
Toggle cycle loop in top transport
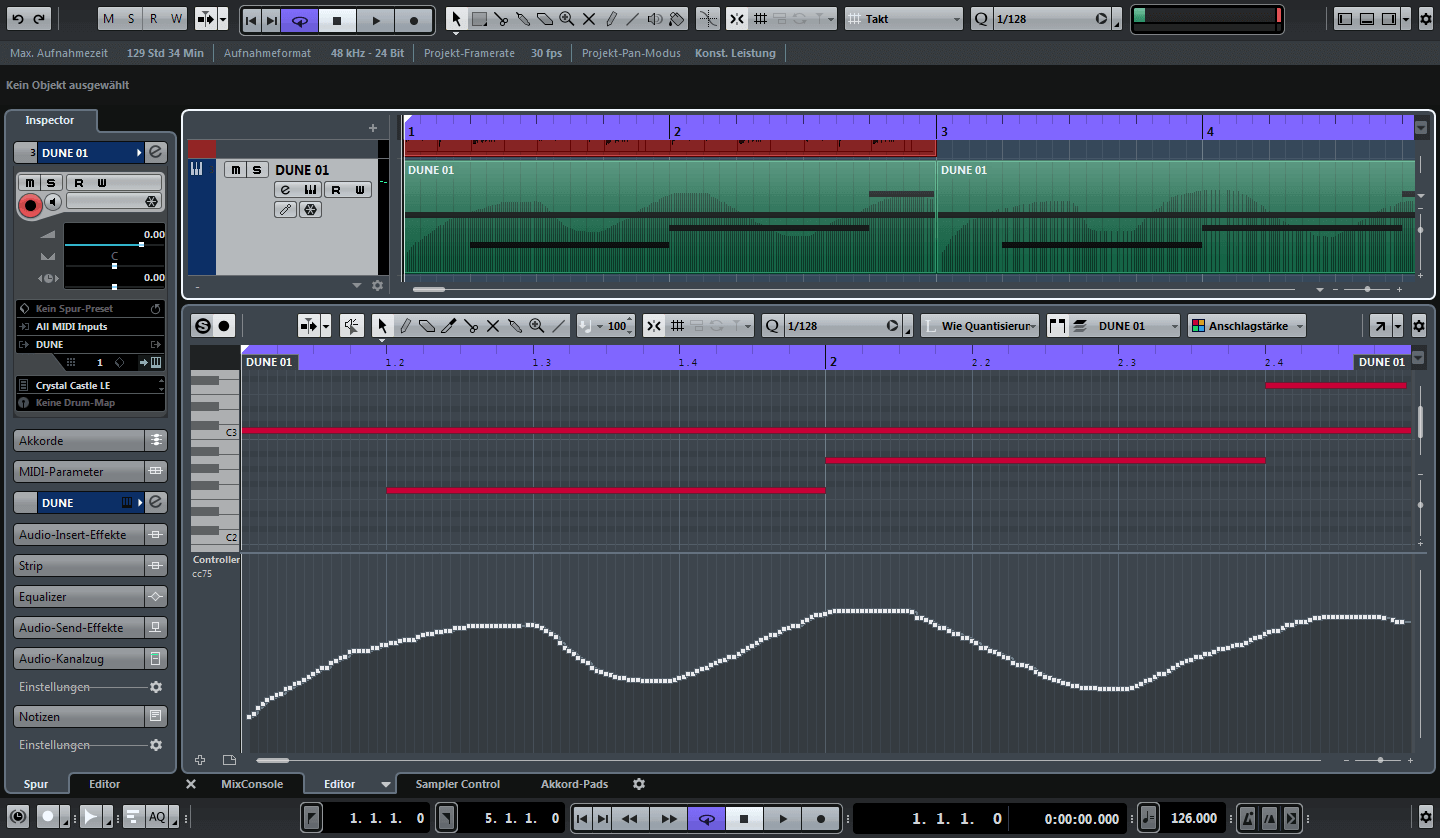tap(300, 20)
